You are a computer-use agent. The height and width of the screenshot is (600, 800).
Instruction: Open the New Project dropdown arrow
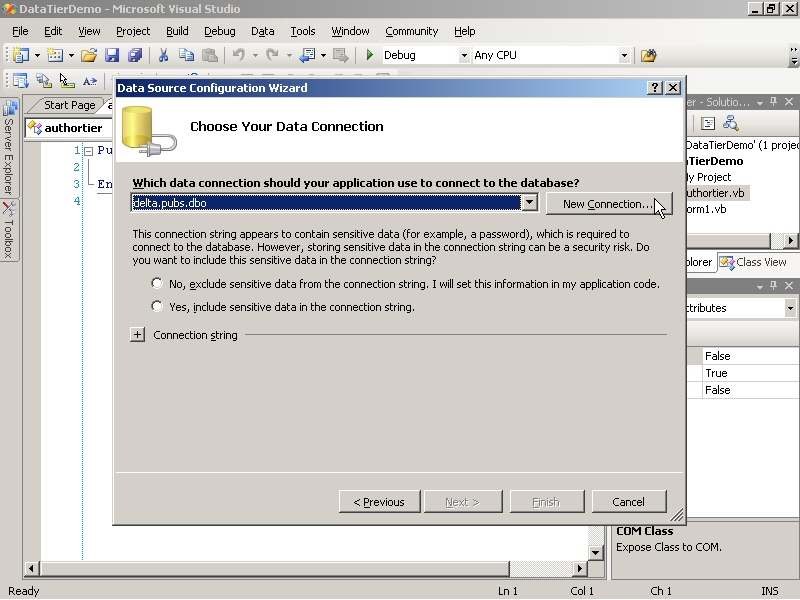[37, 55]
